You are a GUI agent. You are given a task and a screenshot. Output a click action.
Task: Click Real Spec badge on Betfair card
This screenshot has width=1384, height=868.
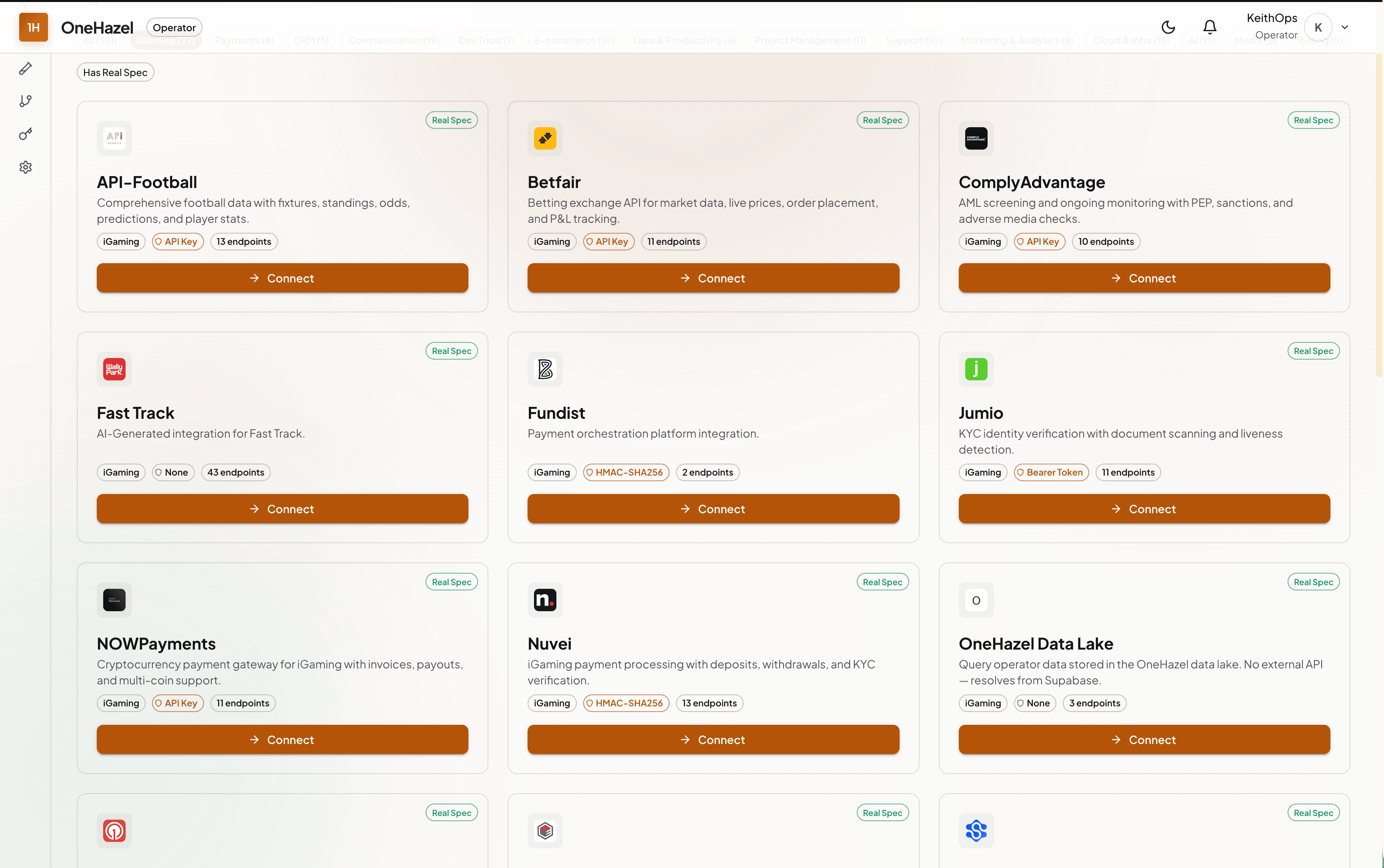[x=882, y=120]
